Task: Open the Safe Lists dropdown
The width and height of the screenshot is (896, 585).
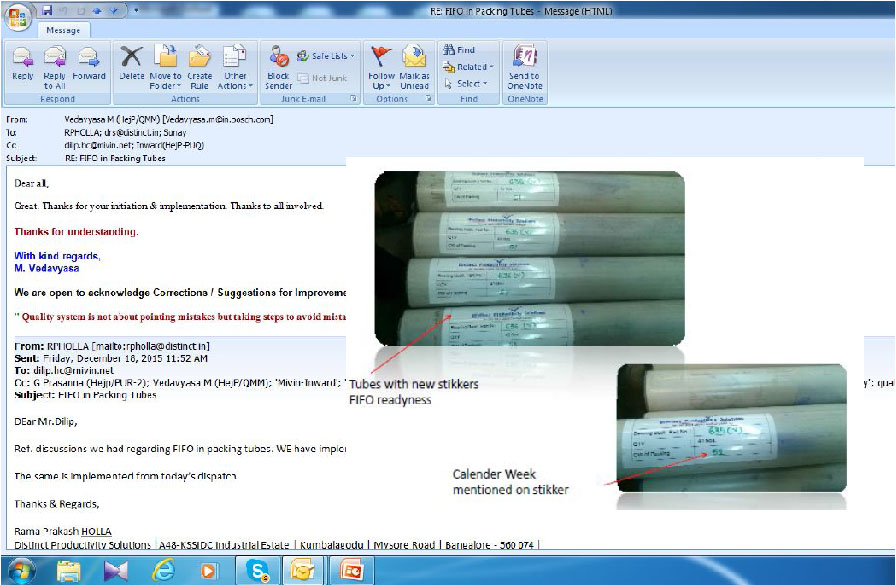Action: (x=326, y=56)
